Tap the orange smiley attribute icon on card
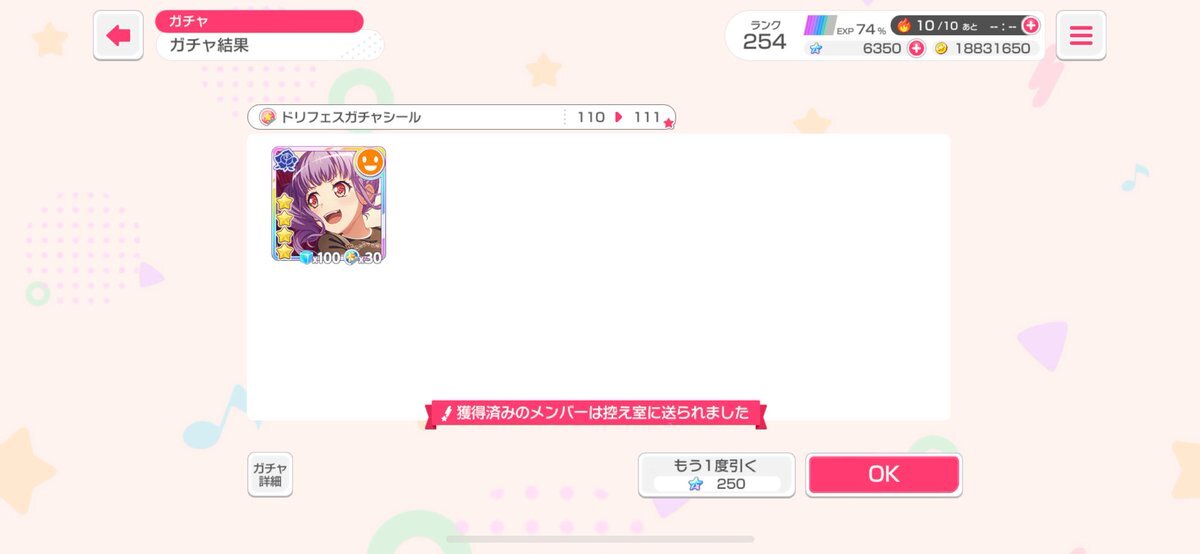This screenshot has height=554, width=1200. [x=370, y=162]
